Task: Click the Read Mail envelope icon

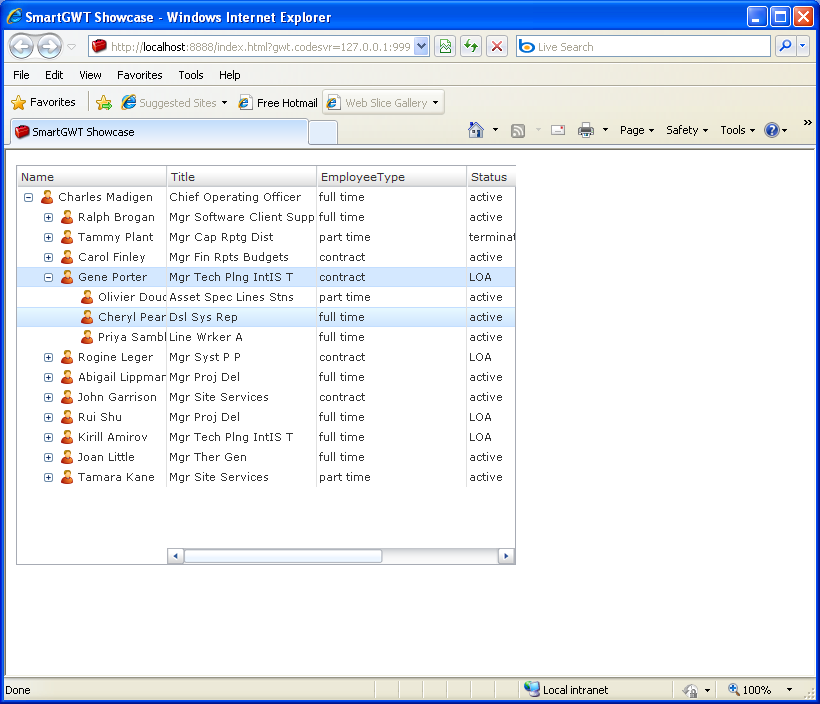Action: coord(558,130)
